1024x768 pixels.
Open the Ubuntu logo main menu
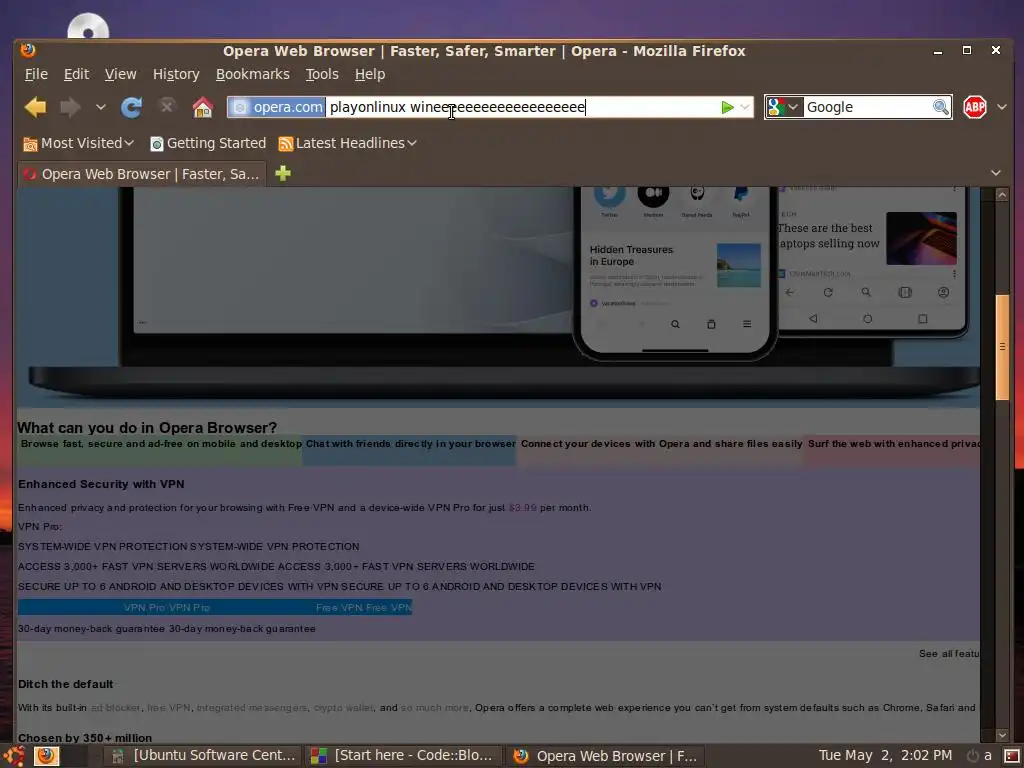[x=13, y=756]
